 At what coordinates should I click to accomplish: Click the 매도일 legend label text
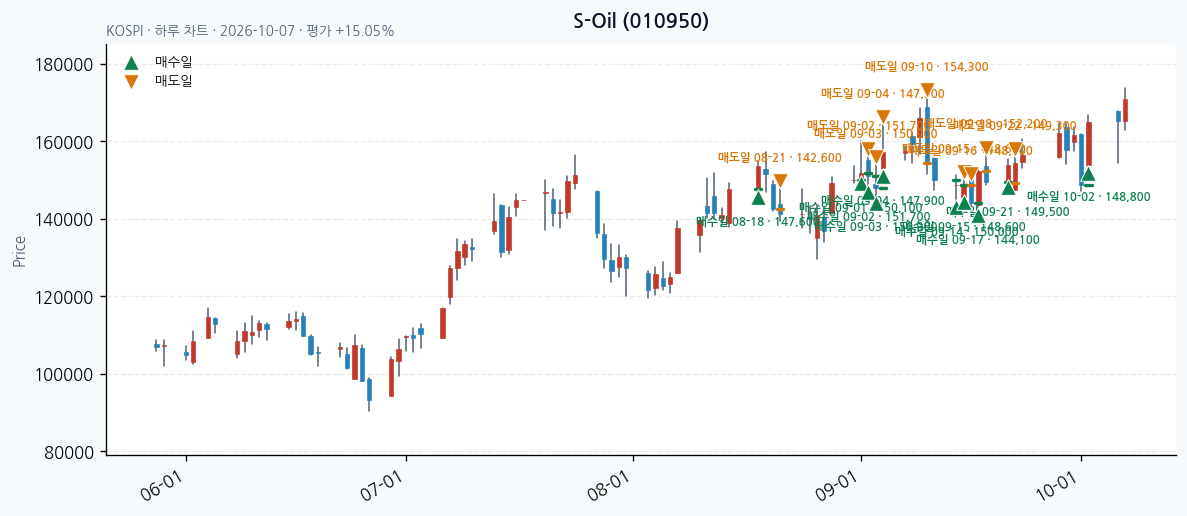point(173,81)
